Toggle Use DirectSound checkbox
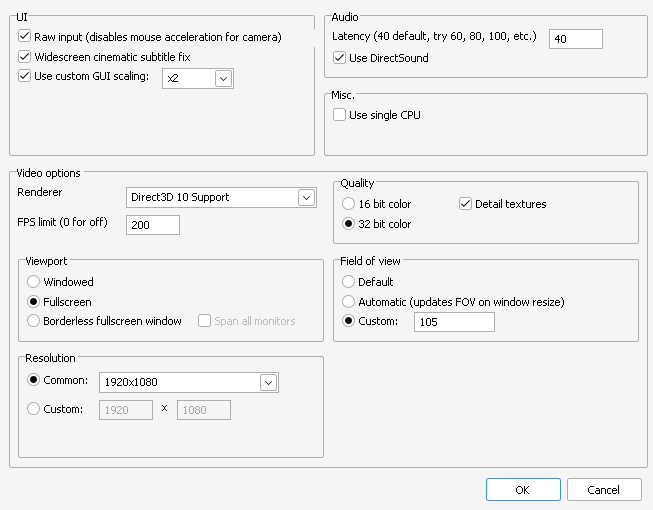The width and height of the screenshot is (653, 510). [x=340, y=58]
